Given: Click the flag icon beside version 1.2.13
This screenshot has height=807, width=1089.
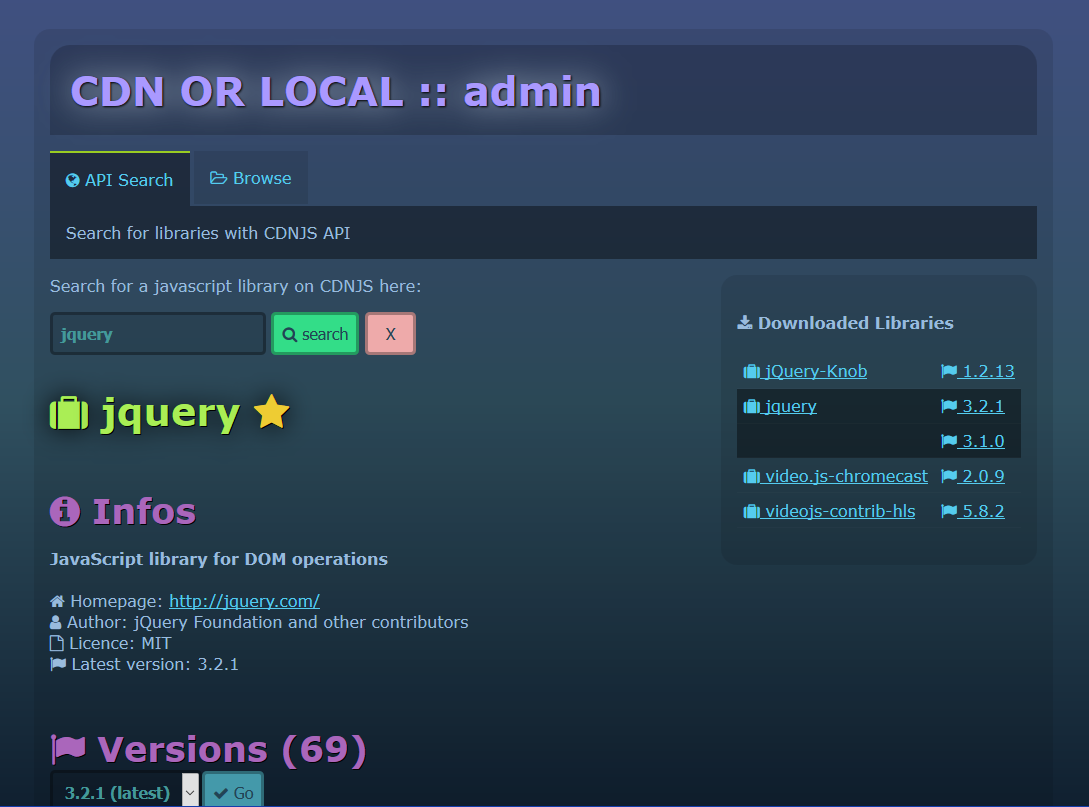Looking at the screenshot, I should pos(949,372).
